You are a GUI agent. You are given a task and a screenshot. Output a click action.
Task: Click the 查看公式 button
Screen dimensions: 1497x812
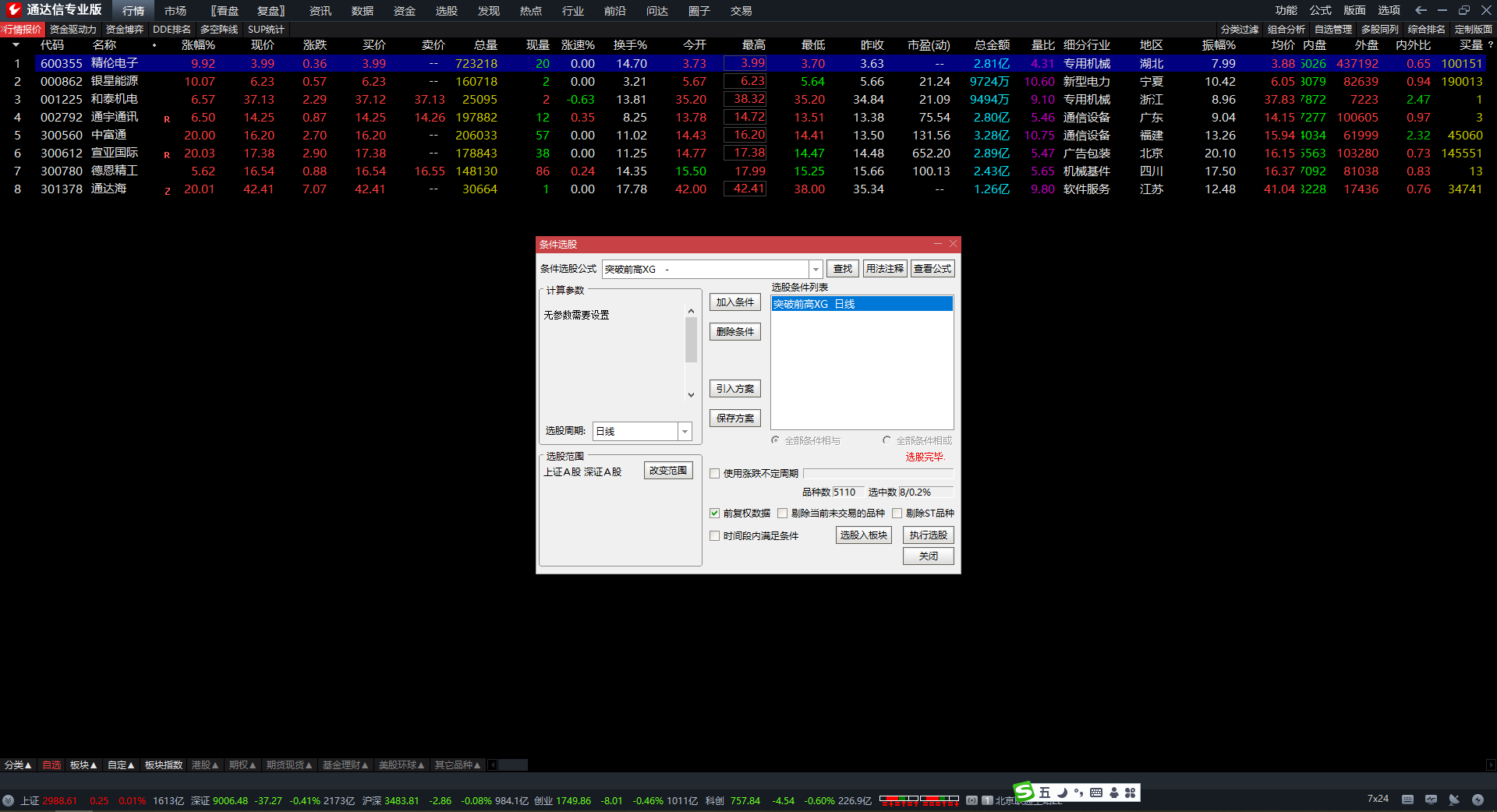(932, 269)
